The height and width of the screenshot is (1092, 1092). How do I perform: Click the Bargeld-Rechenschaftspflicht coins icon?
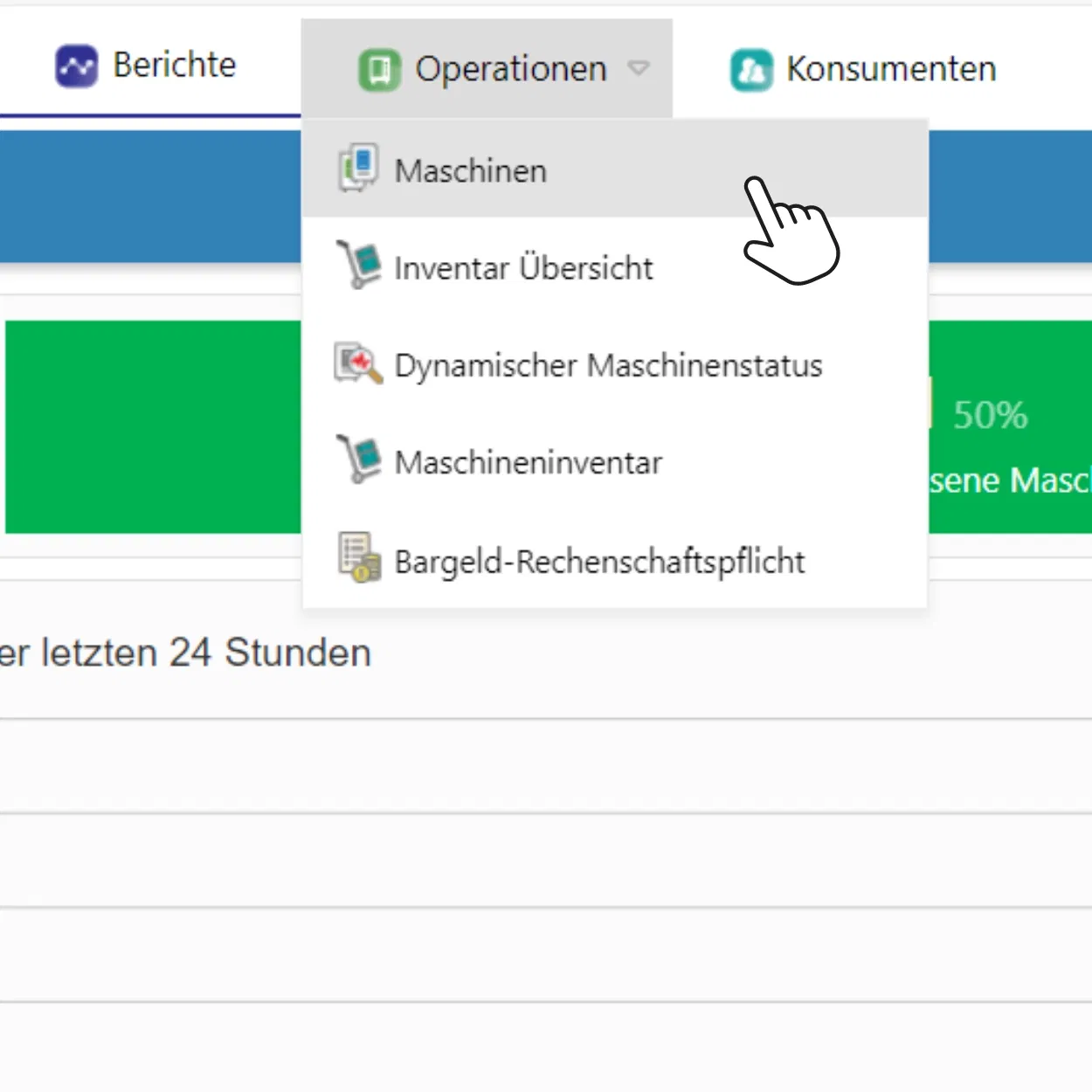359,558
